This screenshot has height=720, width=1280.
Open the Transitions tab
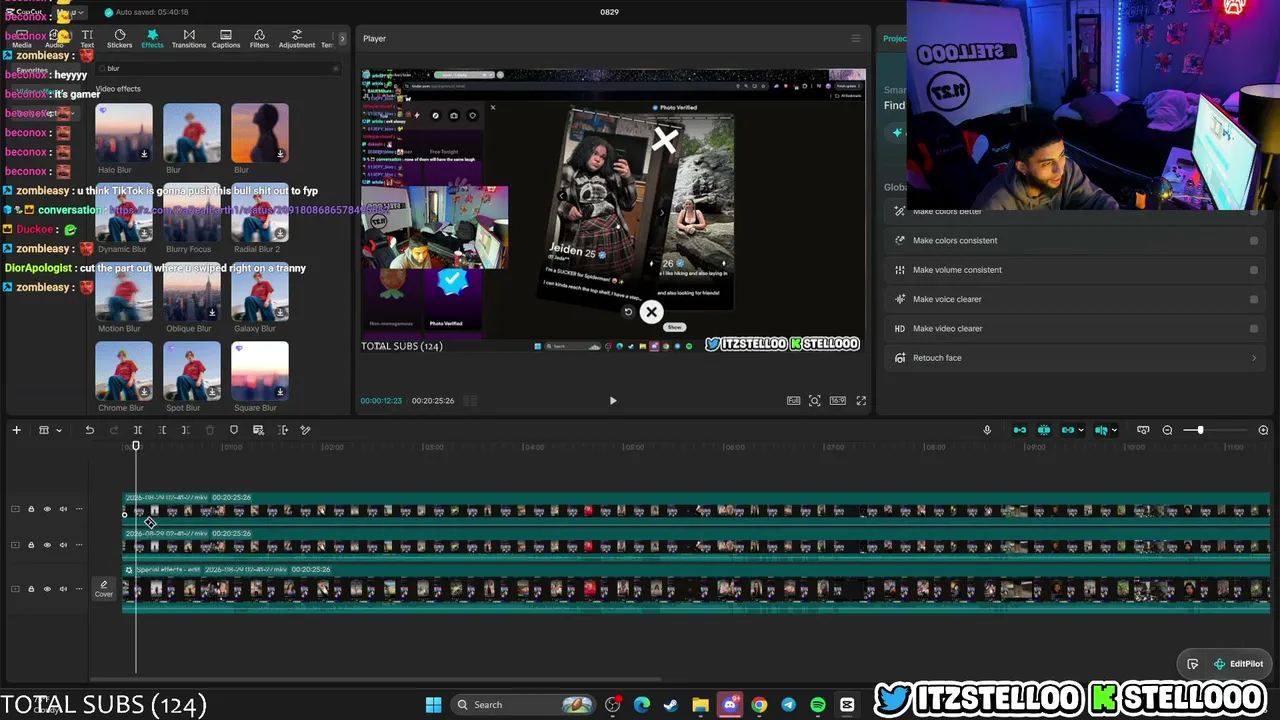(189, 39)
